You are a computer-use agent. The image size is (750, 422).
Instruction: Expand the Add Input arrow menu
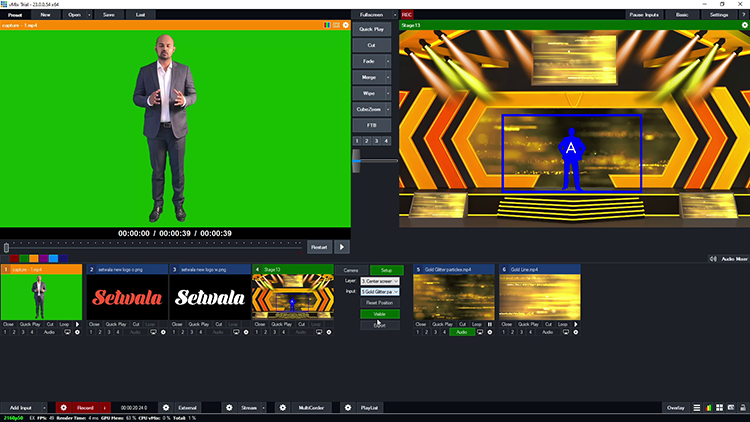44,408
